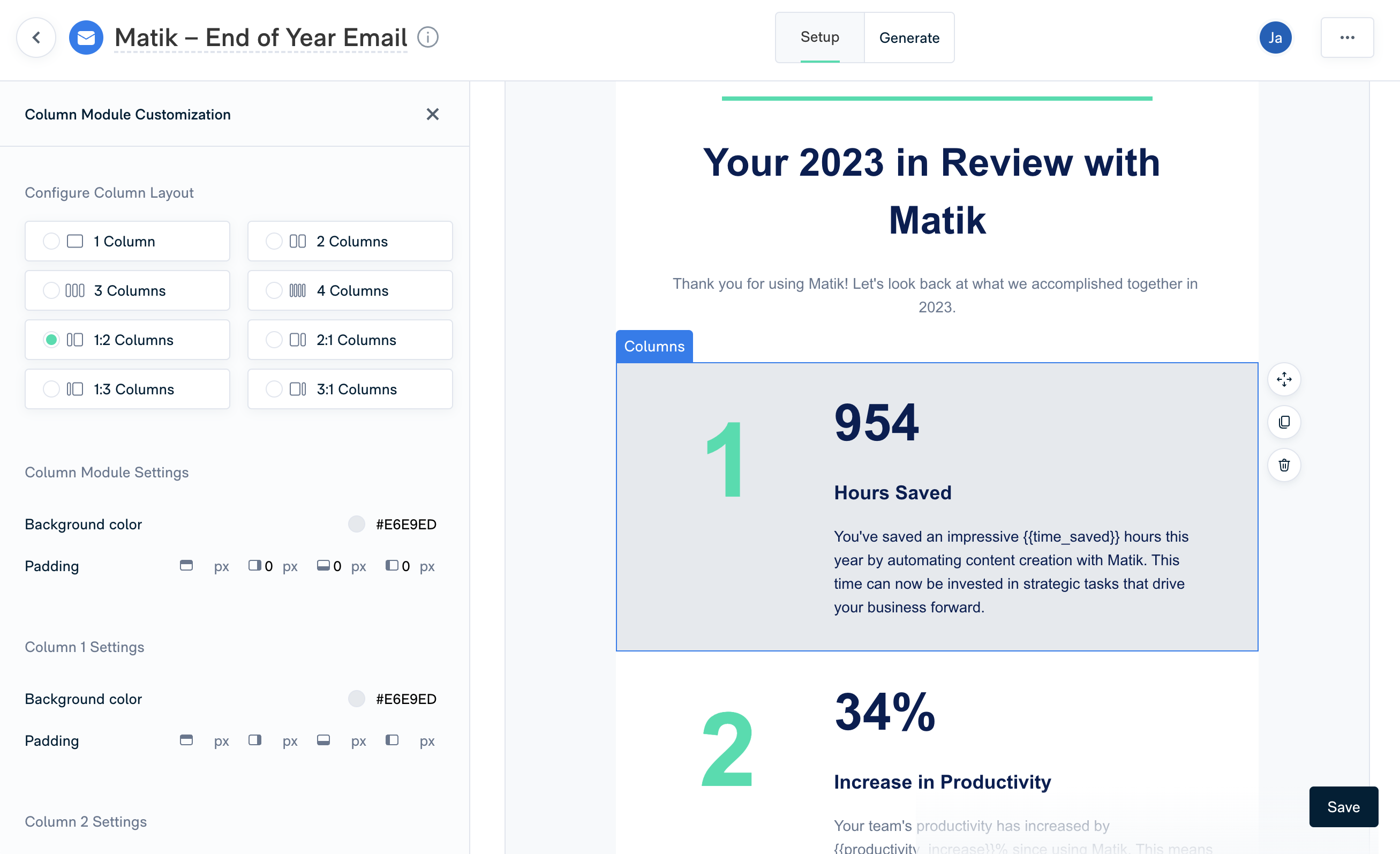Image resolution: width=1400 pixels, height=854 pixels.
Task: Click Column 1 padding left icon
Action: click(392, 740)
